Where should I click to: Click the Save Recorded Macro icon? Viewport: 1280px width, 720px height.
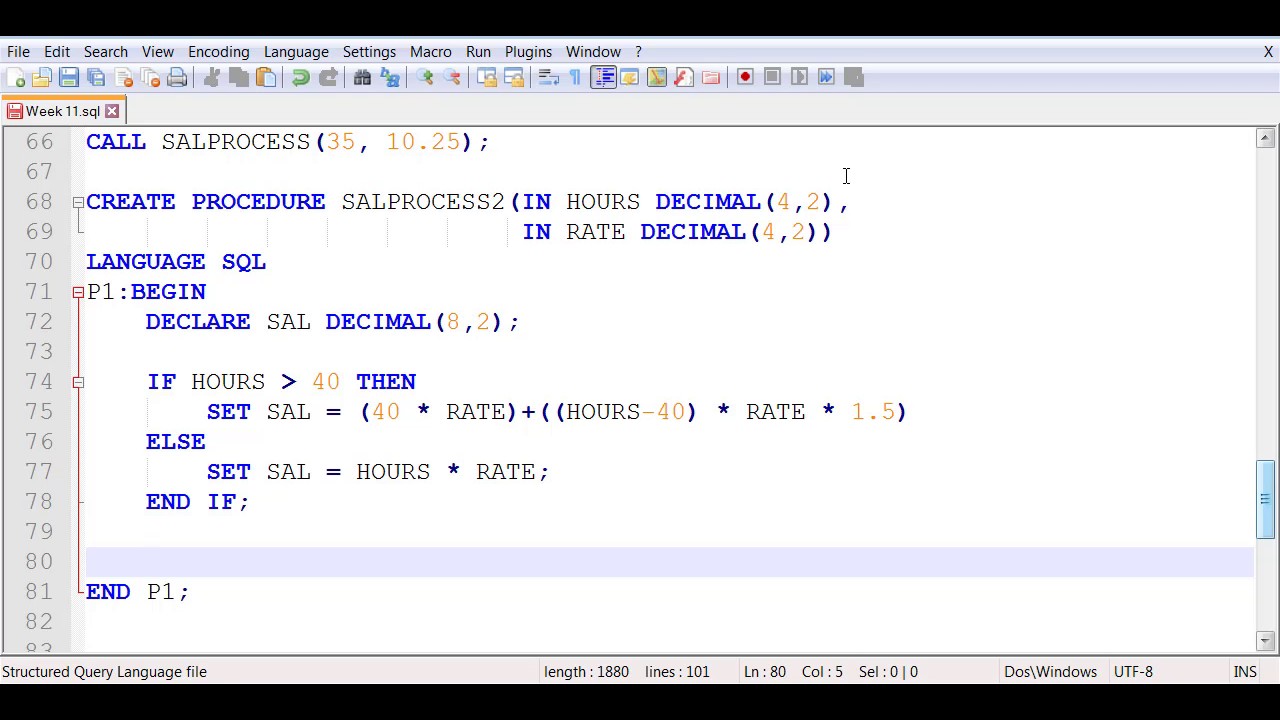tap(854, 77)
